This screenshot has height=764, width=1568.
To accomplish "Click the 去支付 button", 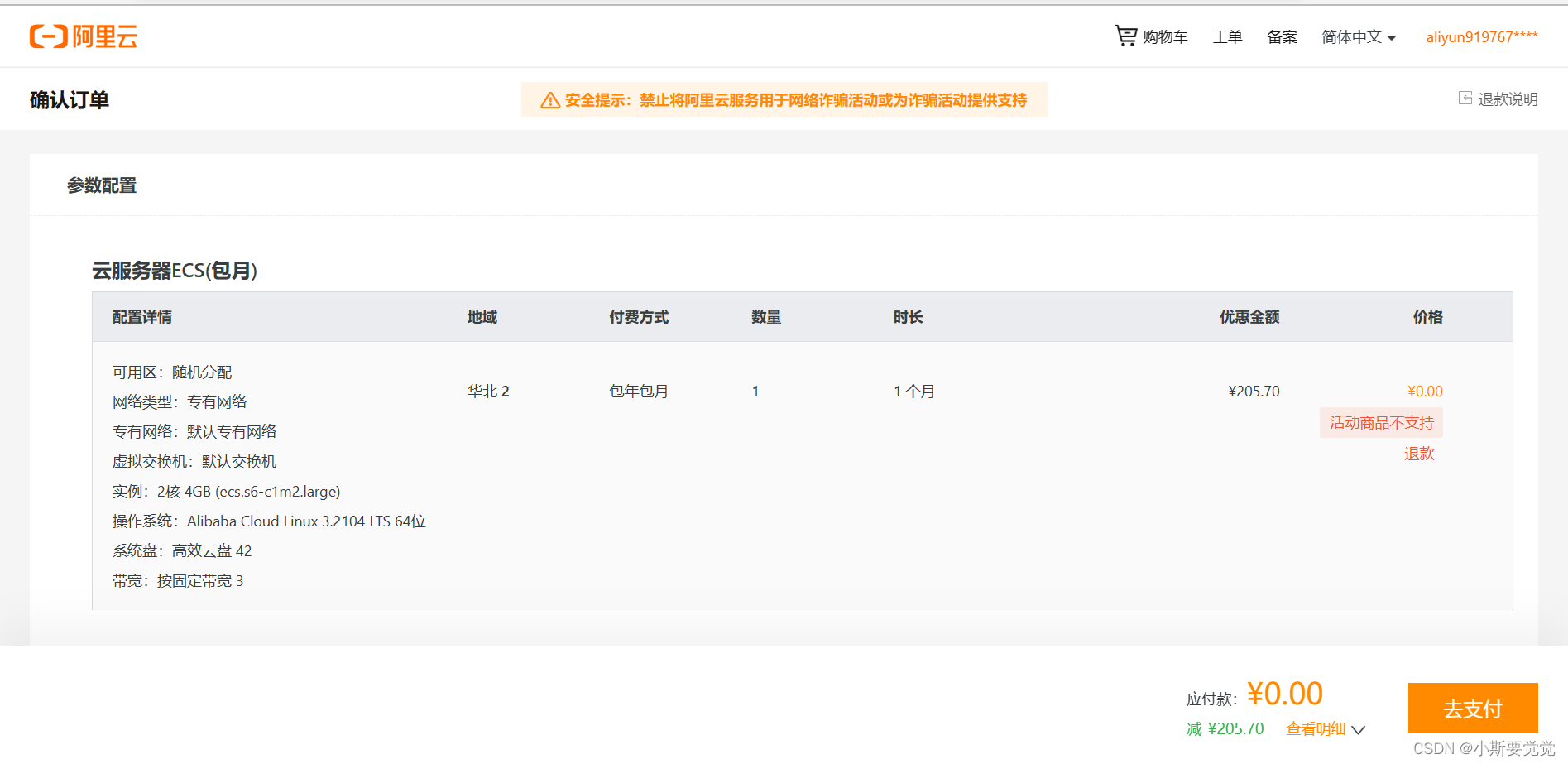I will 1473,709.
